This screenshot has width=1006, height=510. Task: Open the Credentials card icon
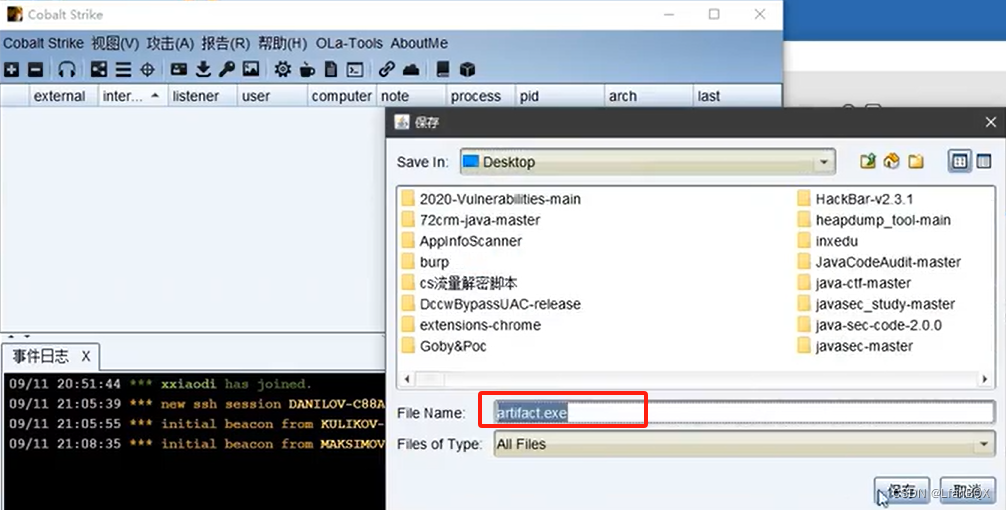pos(179,69)
